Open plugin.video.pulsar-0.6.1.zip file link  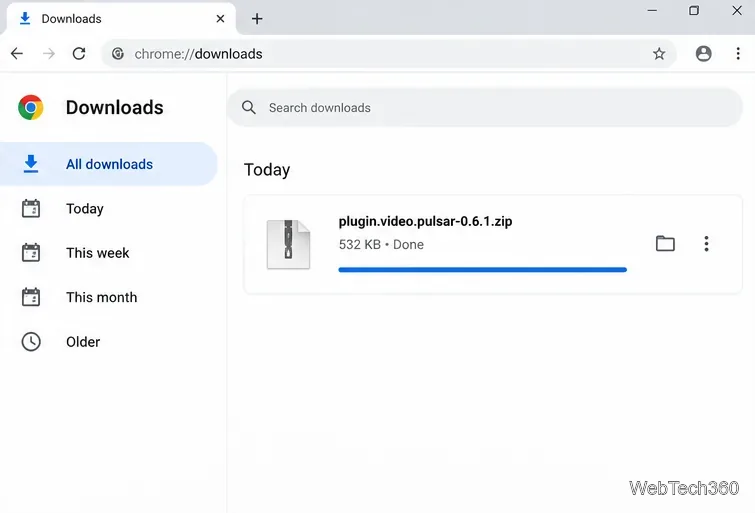click(425, 221)
